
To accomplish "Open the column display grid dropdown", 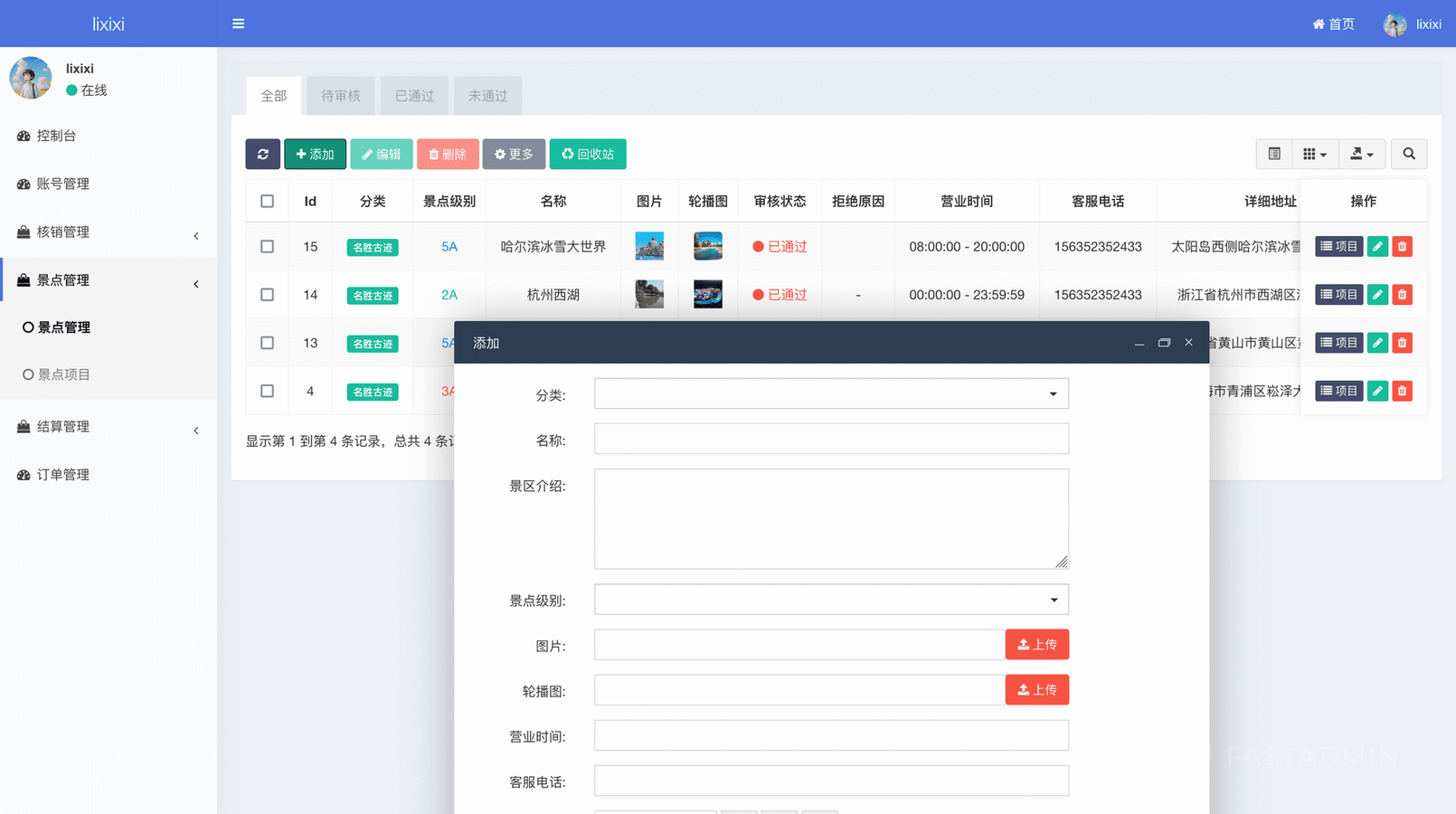I will (x=1314, y=154).
